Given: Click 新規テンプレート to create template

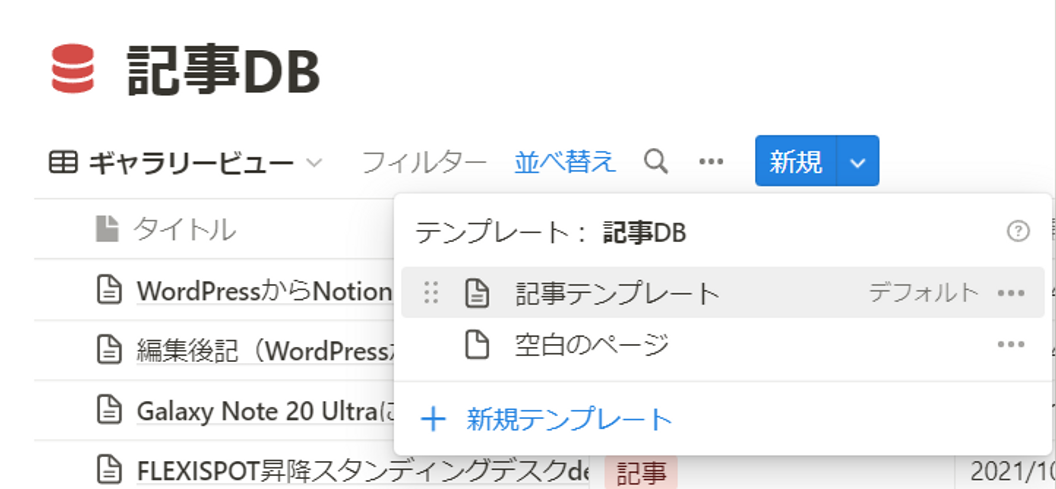Looking at the screenshot, I should point(570,420).
